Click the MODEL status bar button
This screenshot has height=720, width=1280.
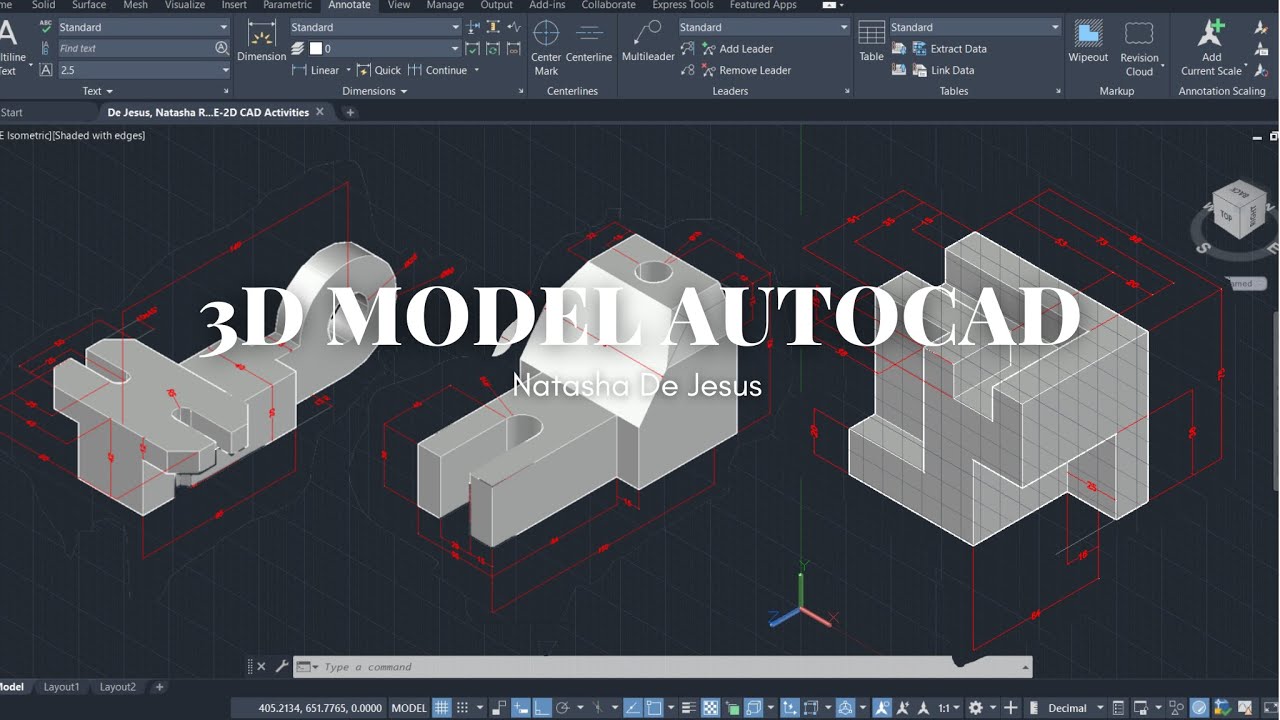[x=409, y=708]
